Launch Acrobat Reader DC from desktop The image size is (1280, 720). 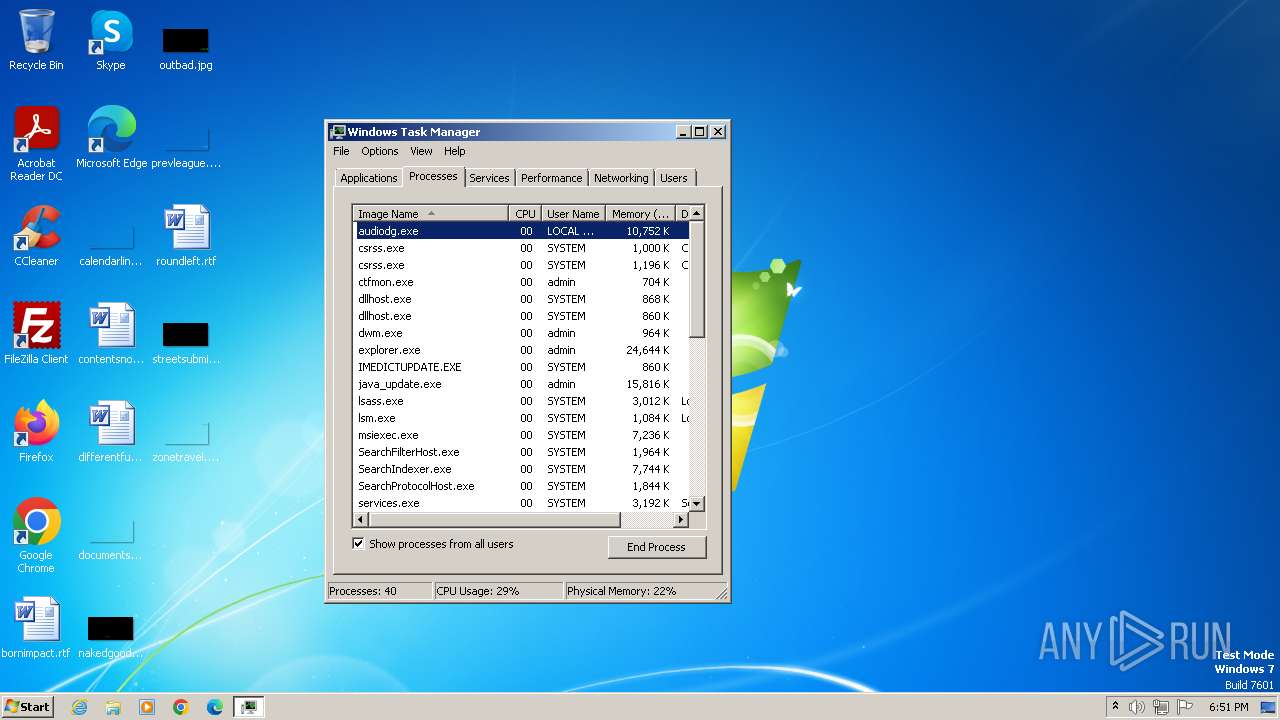click(36, 144)
